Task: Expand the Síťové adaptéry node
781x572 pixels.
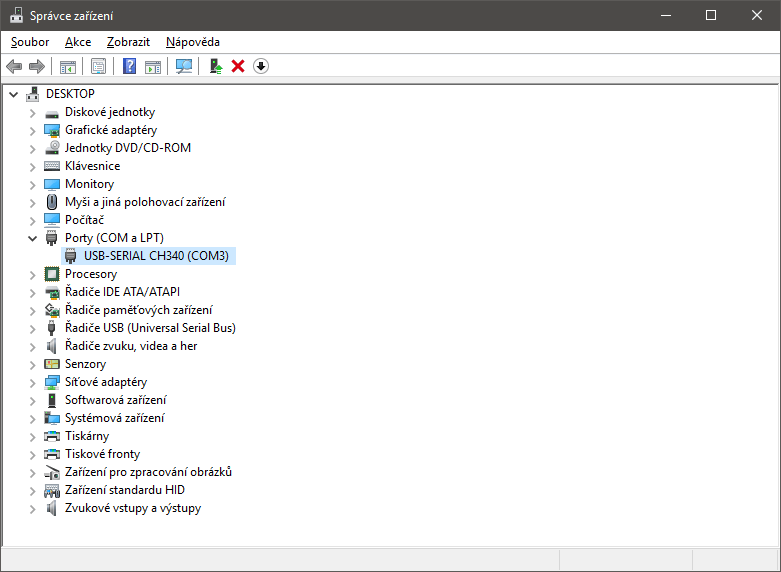Action: 32,382
